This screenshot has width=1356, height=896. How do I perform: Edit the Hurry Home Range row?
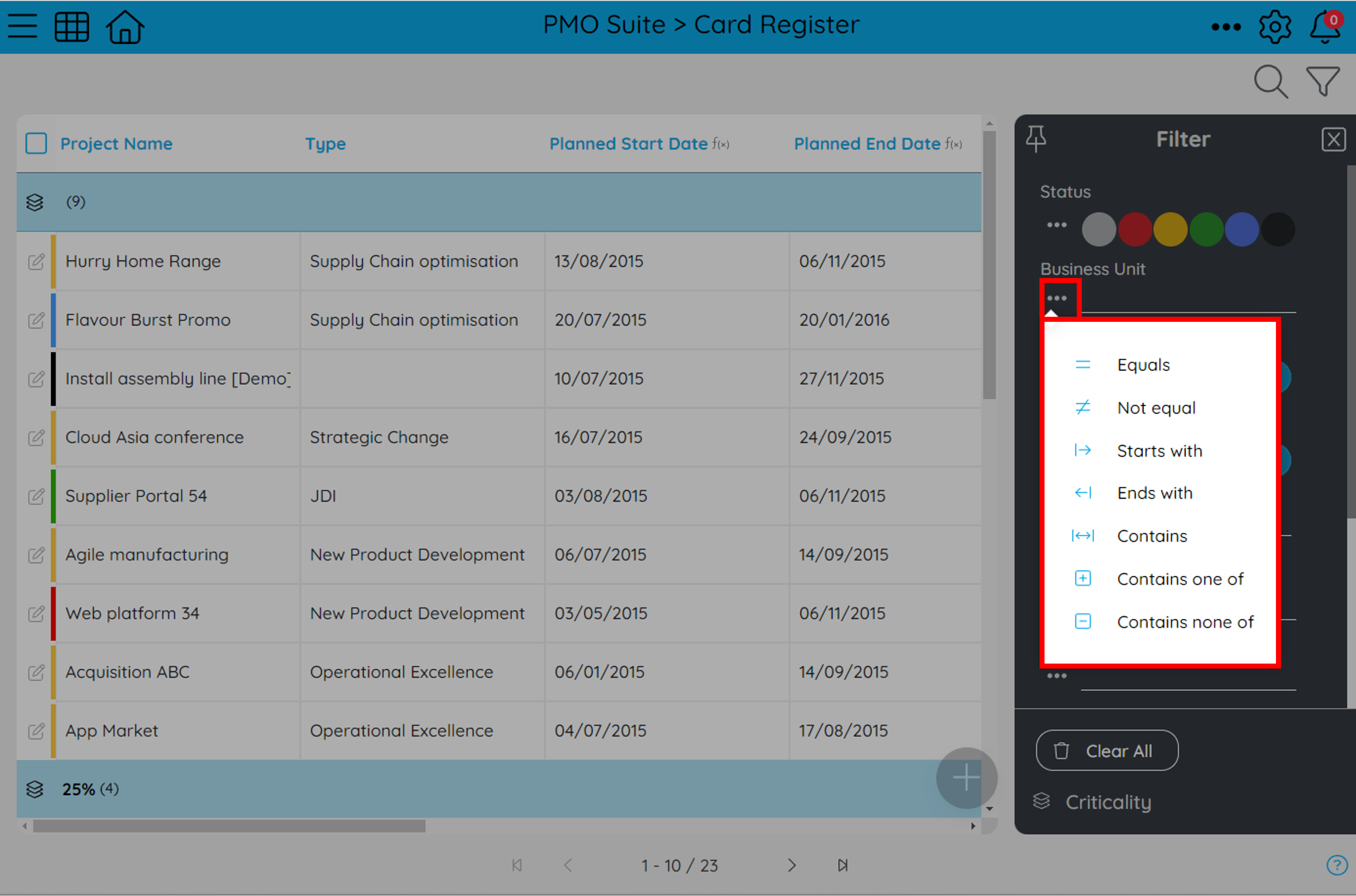tap(36, 262)
